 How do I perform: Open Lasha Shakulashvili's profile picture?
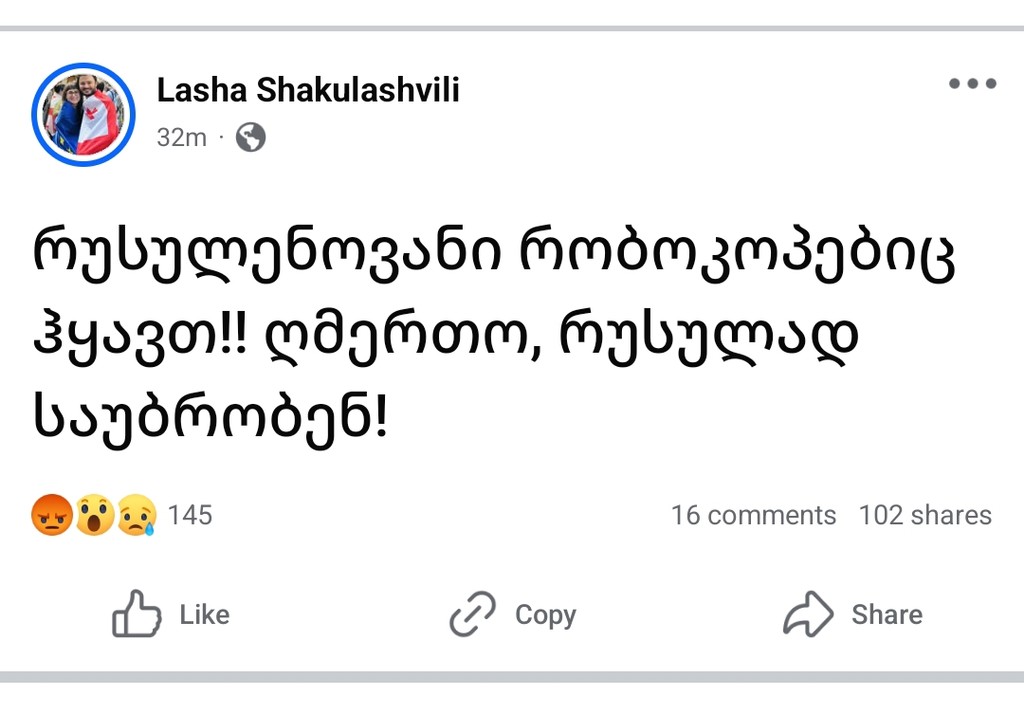(x=83, y=114)
